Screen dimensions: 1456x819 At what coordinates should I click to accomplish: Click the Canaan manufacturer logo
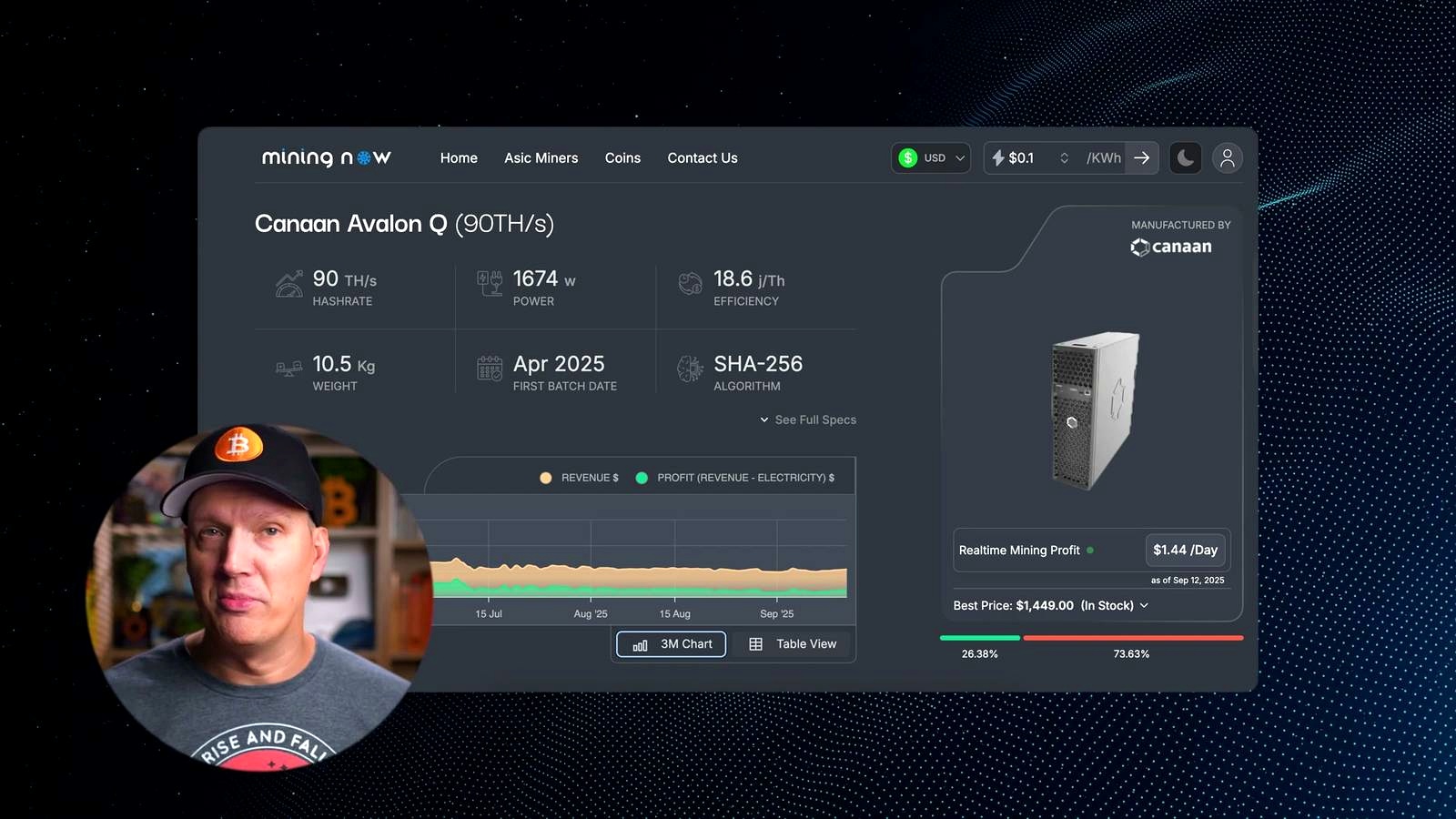tap(1171, 247)
